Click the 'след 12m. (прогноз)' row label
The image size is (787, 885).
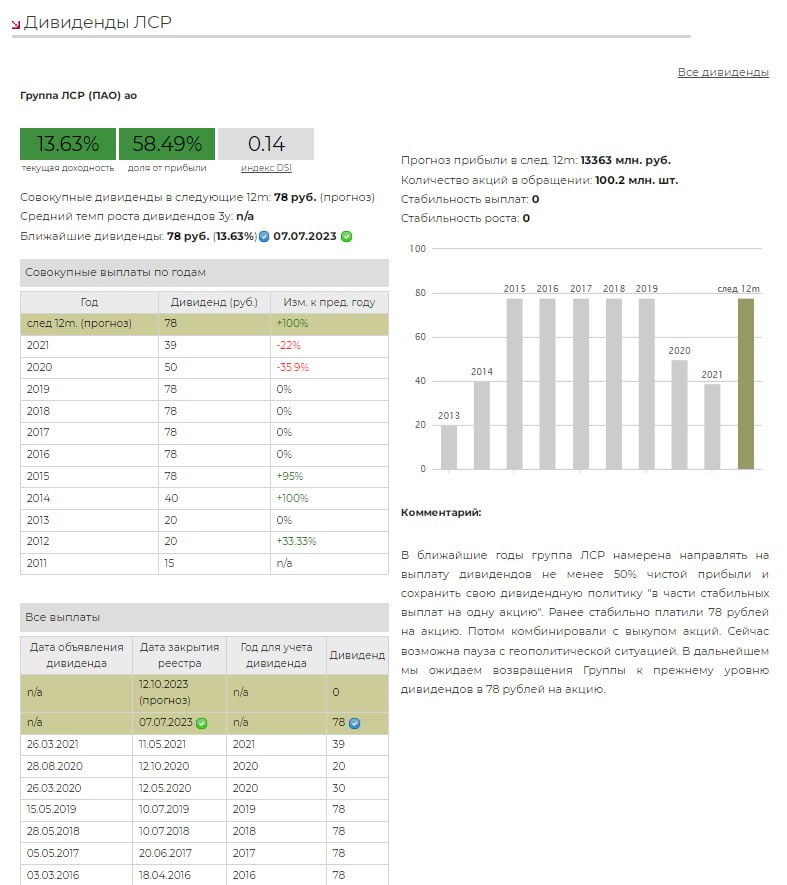pos(79,323)
